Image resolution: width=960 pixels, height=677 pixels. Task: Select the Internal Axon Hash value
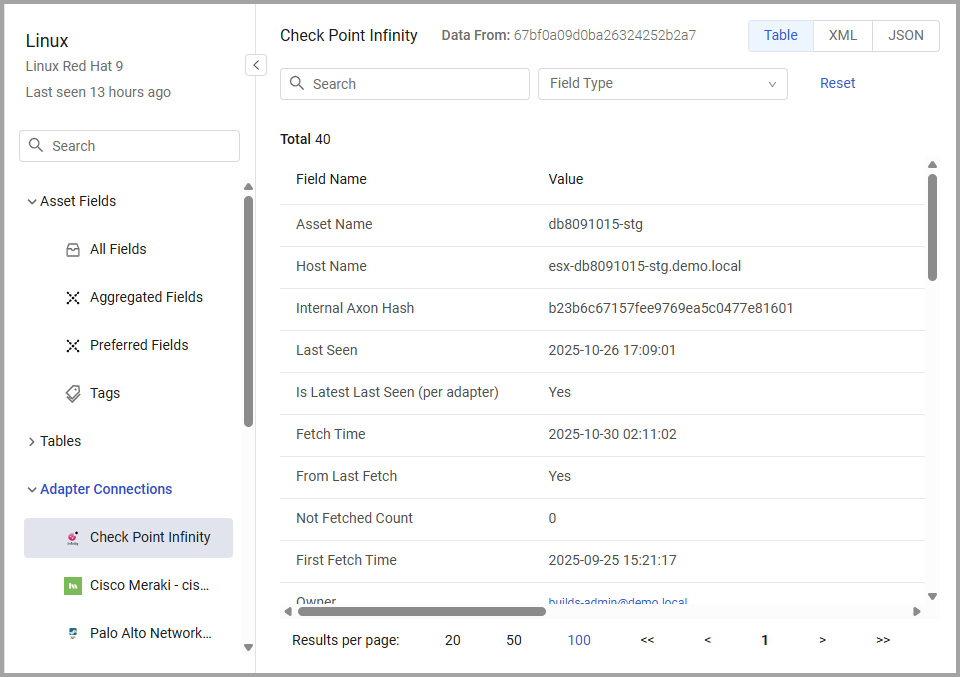pos(670,308)
